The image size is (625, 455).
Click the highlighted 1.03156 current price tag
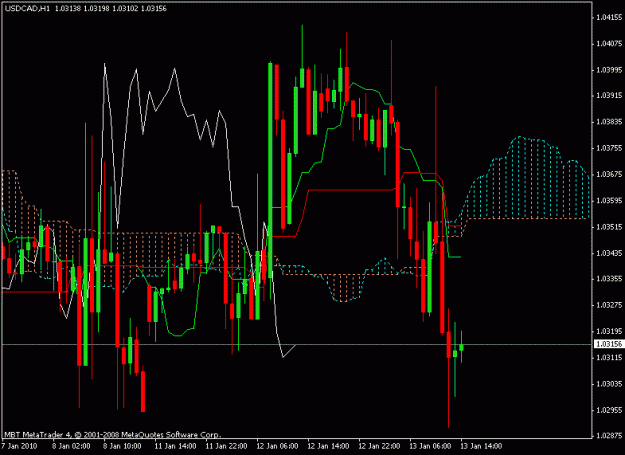point(609,344)
